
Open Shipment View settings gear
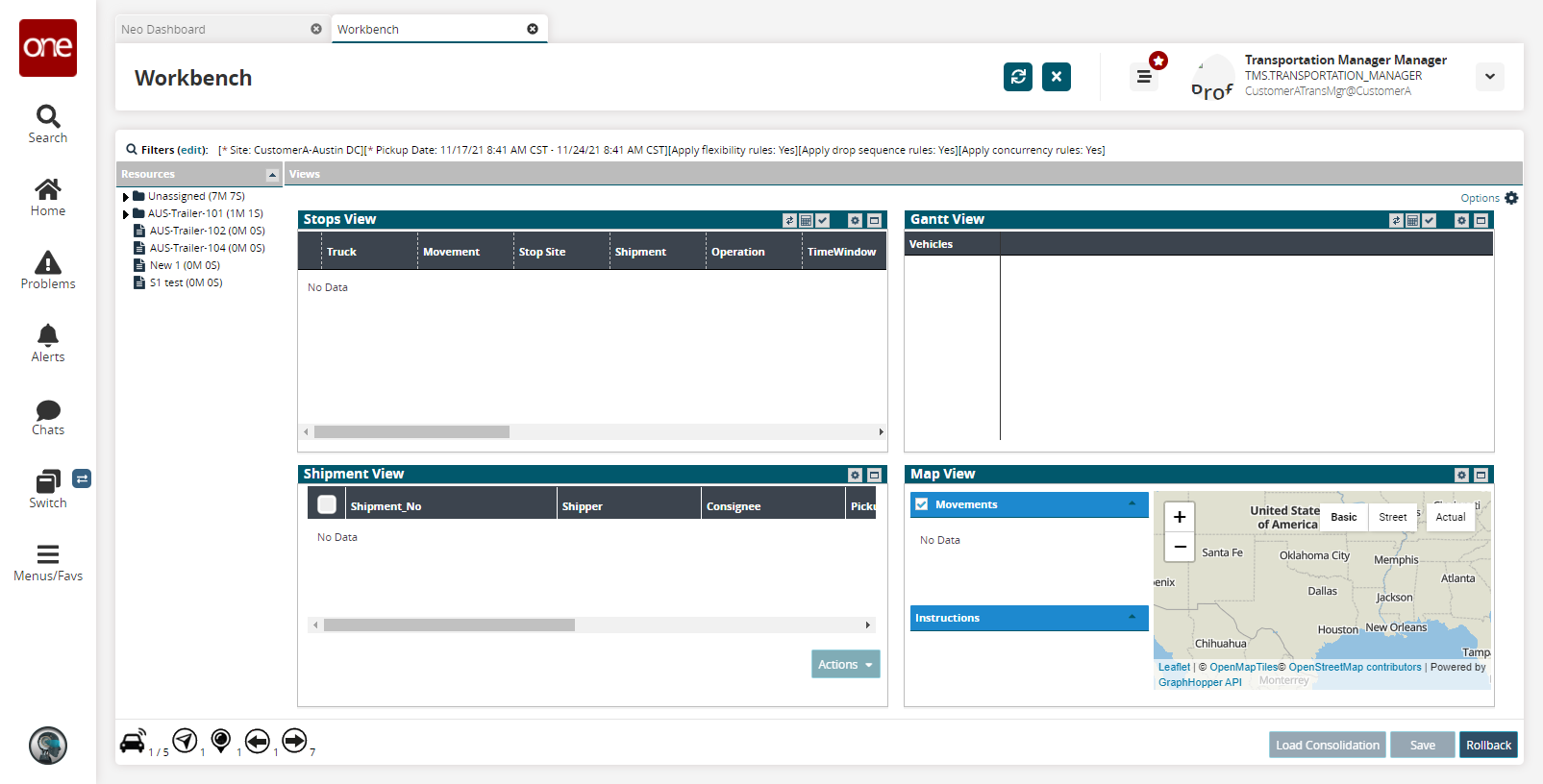click(x=855, y=475)
